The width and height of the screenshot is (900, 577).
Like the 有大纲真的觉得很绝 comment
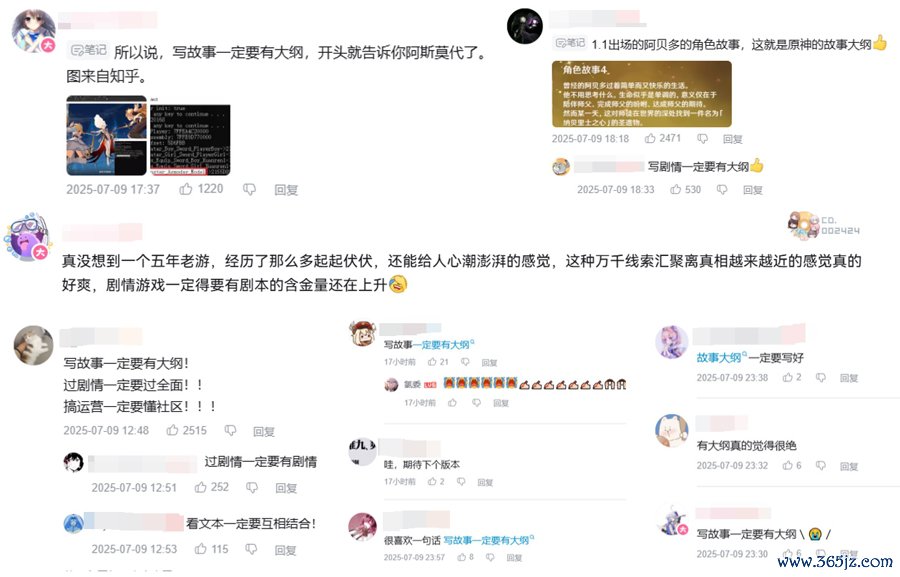coord(788,465)
